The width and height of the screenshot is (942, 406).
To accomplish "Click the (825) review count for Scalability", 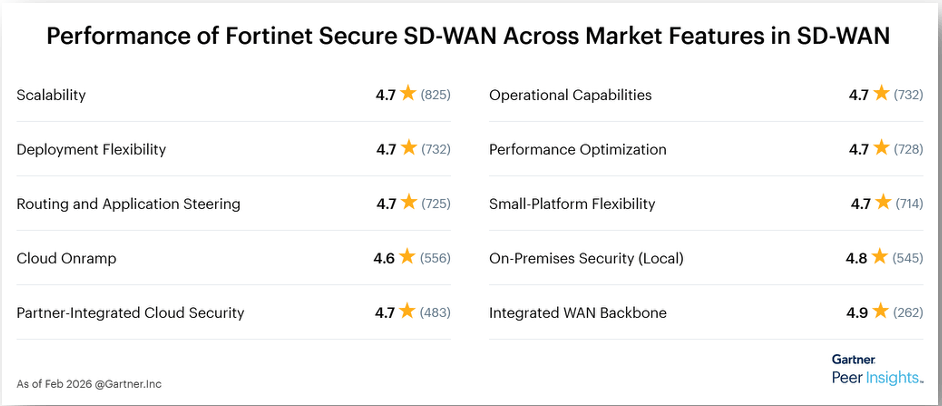I will (x=435, y=95).
